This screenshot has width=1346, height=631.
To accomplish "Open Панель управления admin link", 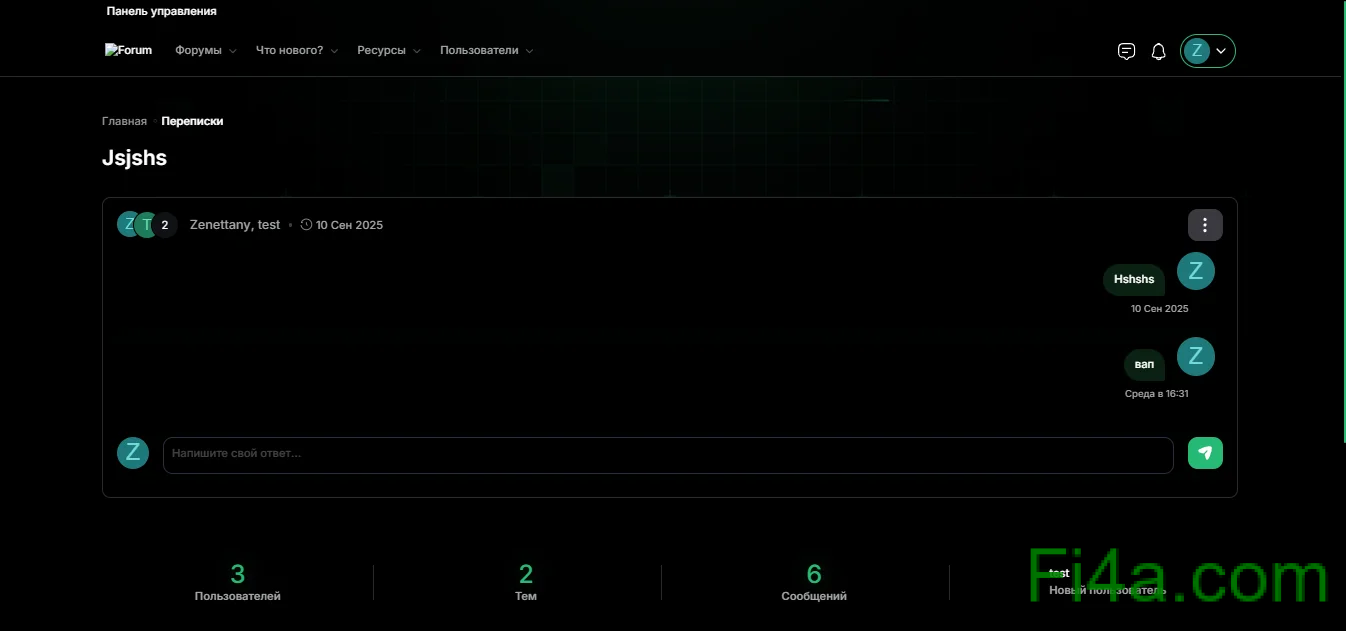I will pos(161,11).
